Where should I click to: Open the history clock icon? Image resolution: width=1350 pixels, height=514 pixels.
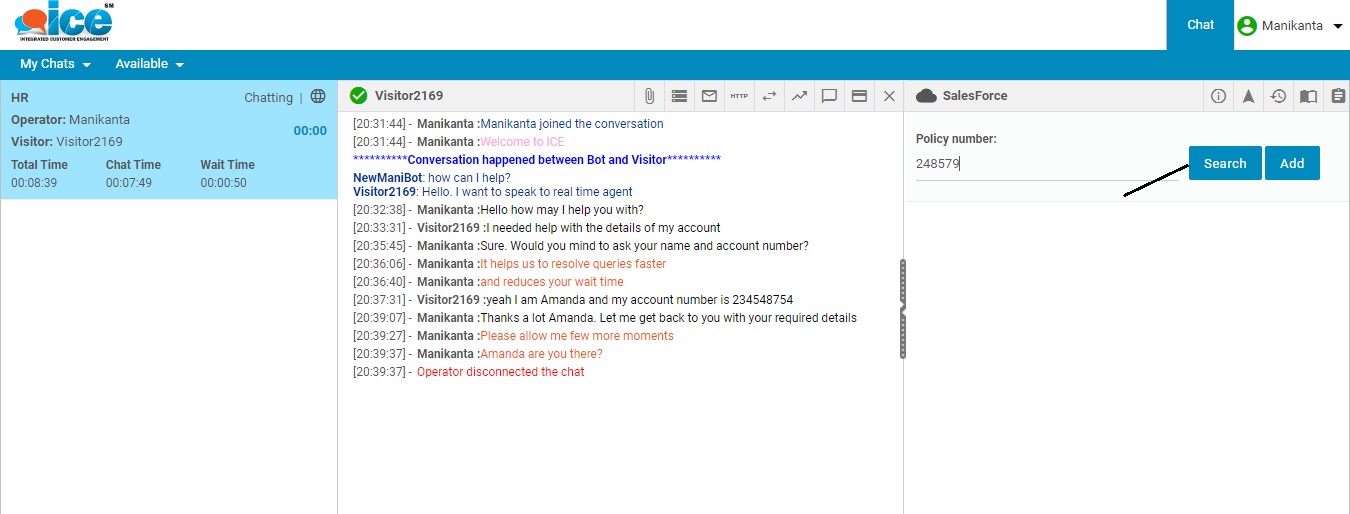[x=1278, y=96]
